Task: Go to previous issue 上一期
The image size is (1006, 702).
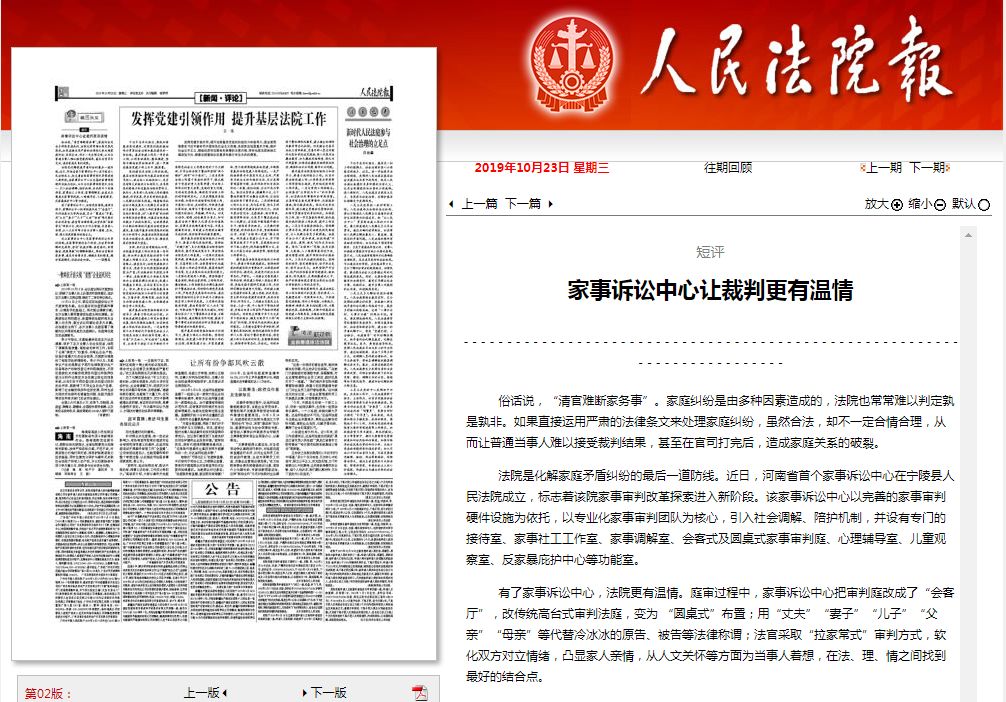Action: (883, 167)
